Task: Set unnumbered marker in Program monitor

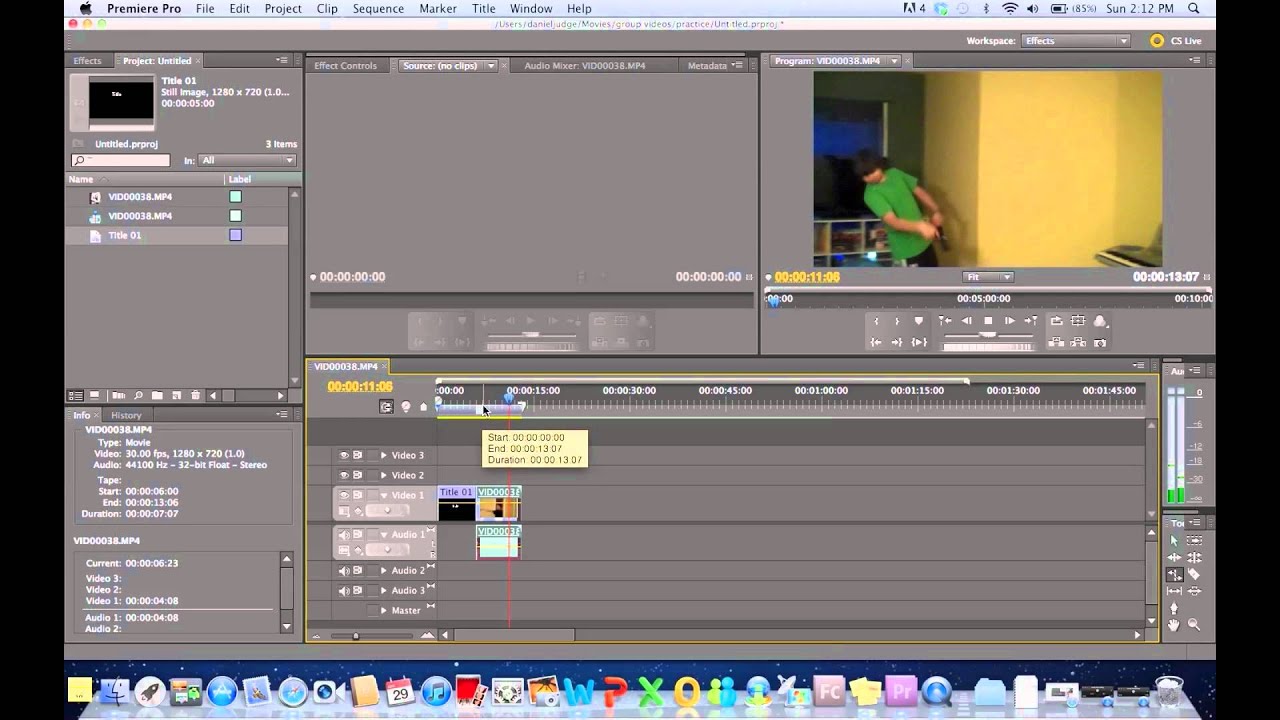Action: pos(918,321)
